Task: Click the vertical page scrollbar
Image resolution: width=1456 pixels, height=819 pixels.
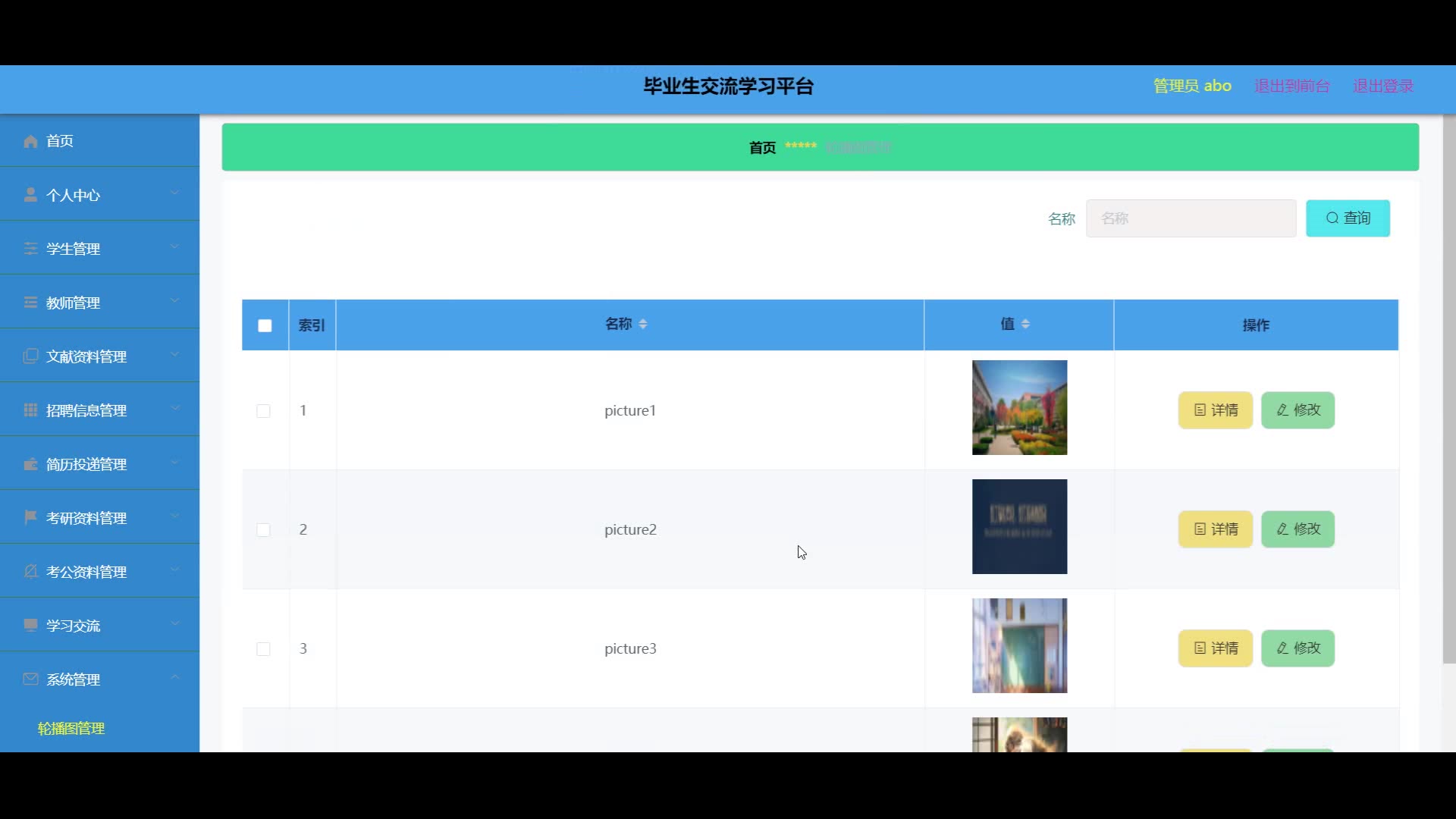Action: [1448, 387]
